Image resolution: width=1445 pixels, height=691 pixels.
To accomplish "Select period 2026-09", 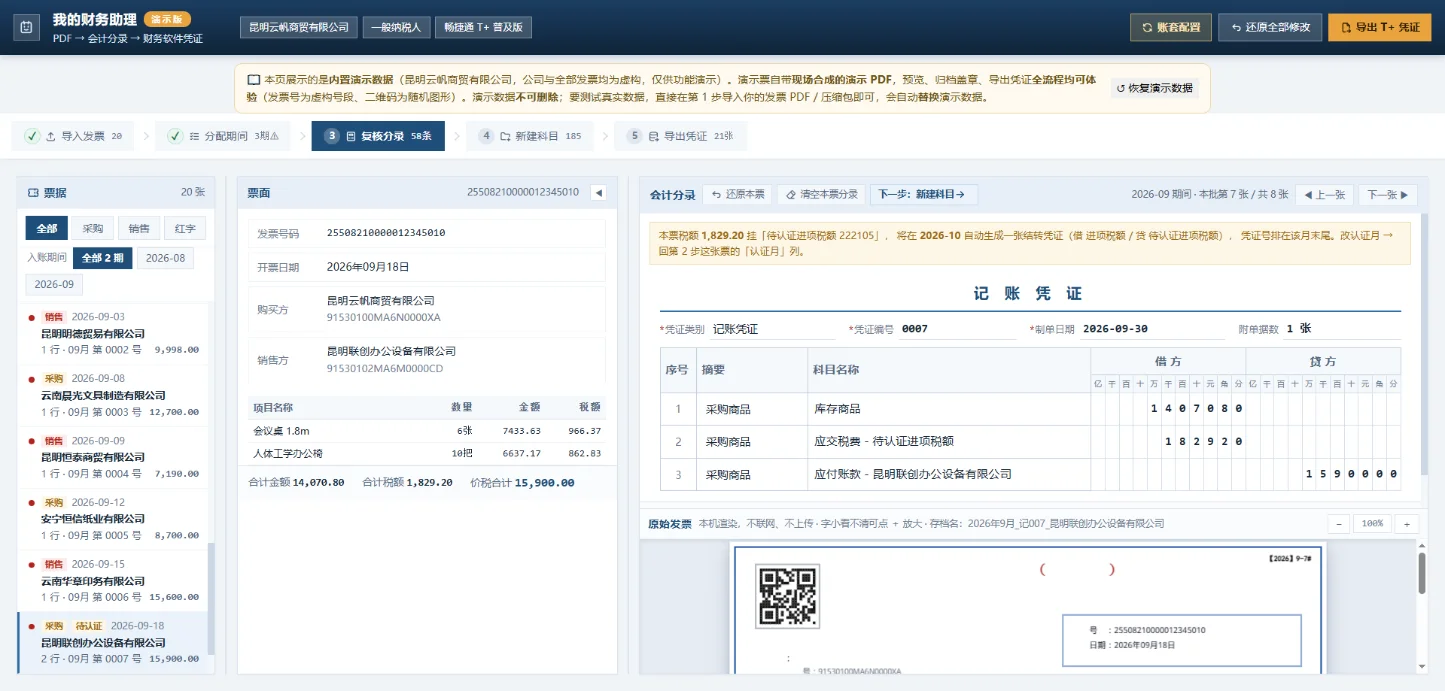I will (54, 284).
